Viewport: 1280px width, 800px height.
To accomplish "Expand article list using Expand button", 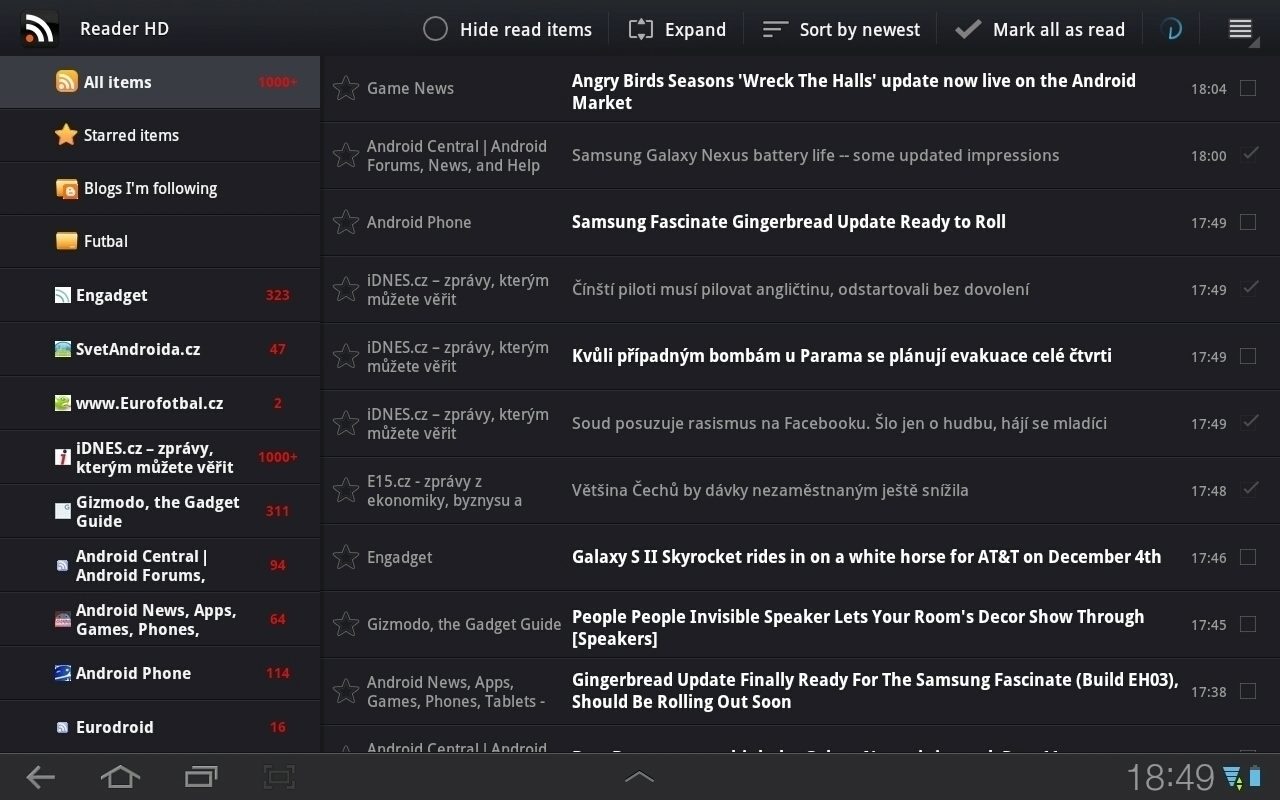I will click(x=676, y=29).
